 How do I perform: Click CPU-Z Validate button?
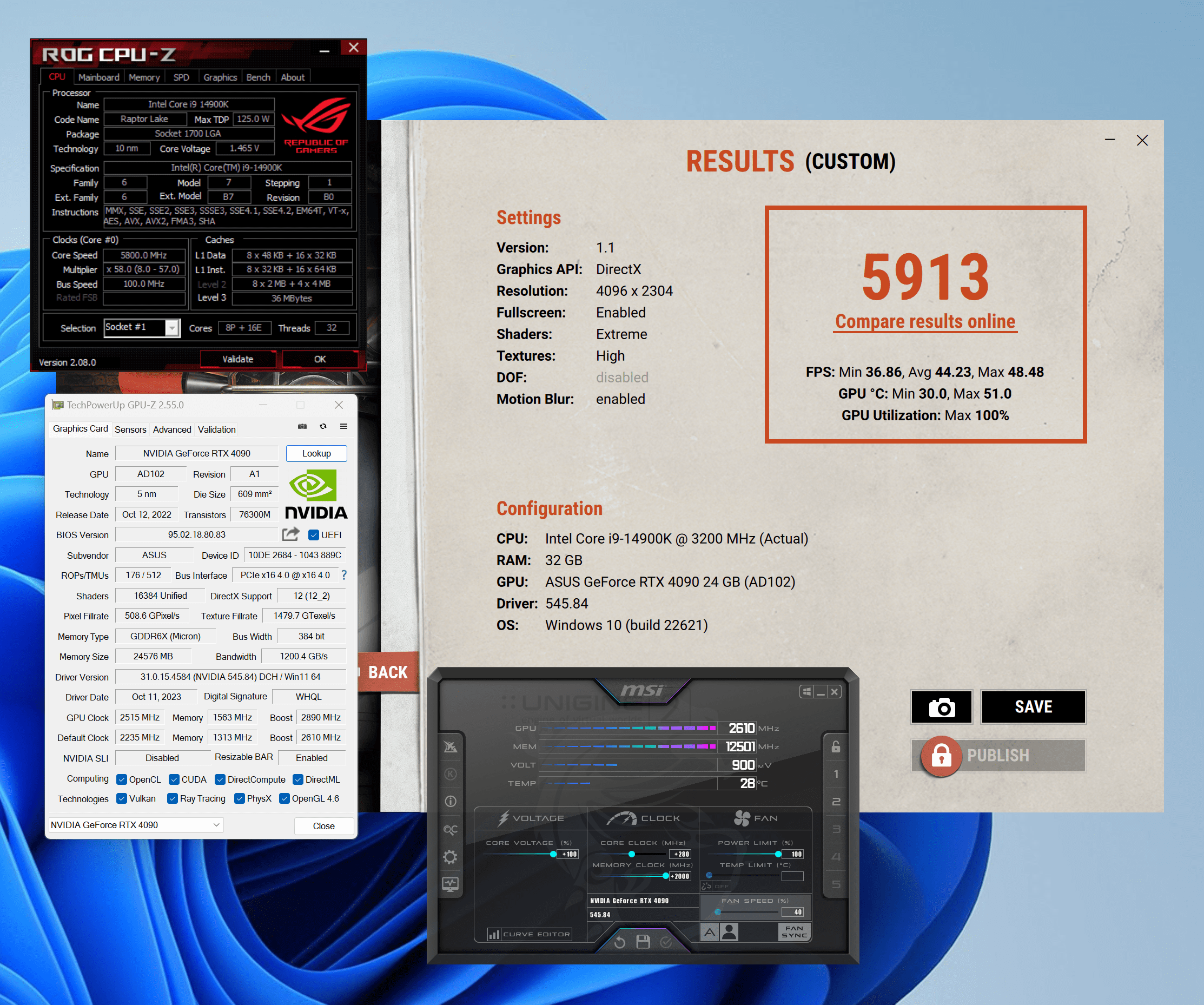[238, 359]
